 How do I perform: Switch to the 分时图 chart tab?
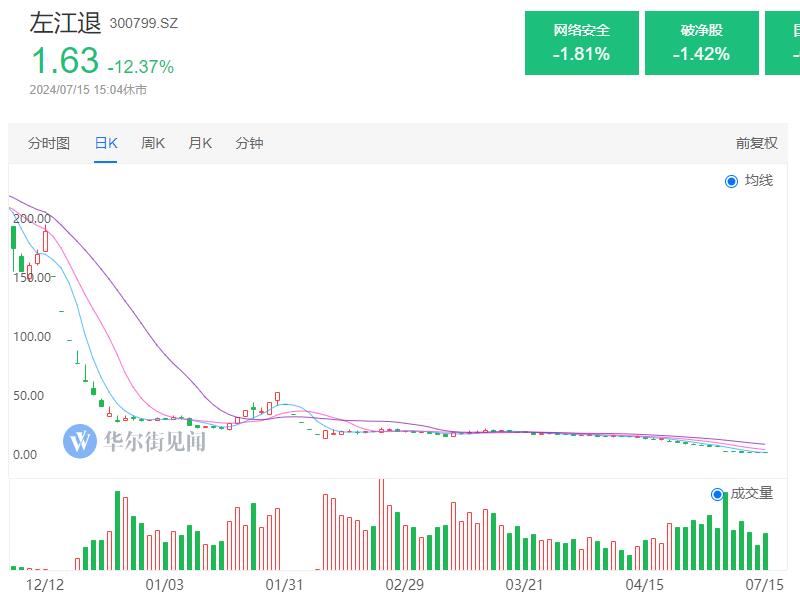pyautogui.click(x=49, y=143)
